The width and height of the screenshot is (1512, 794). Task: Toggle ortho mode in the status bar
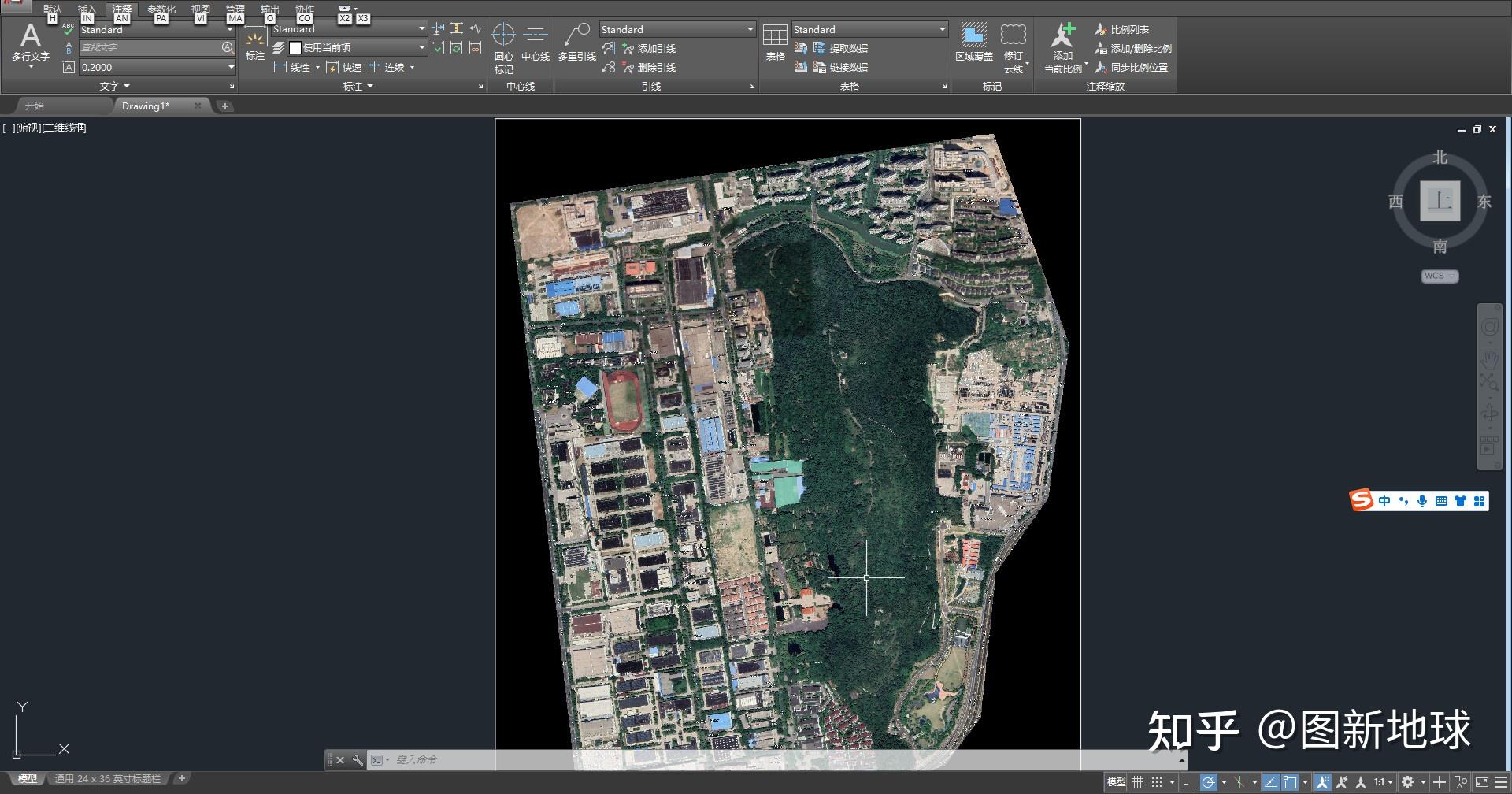pos(1188,782)
